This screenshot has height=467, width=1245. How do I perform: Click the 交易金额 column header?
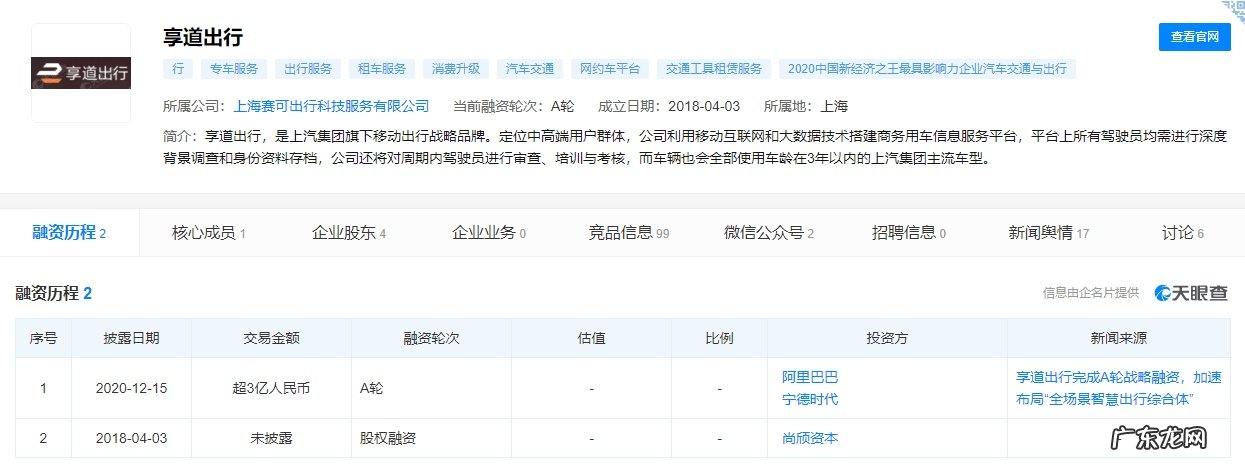click(x=271, y=338)
